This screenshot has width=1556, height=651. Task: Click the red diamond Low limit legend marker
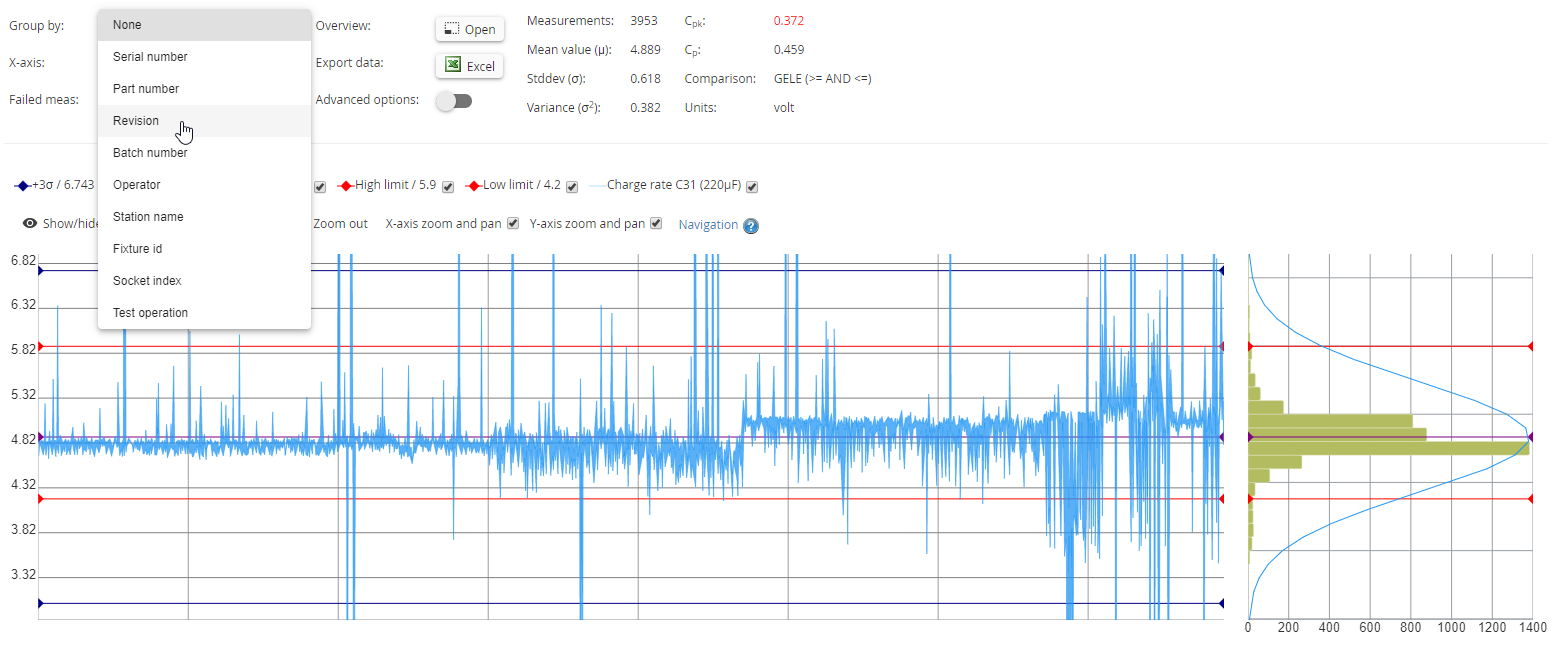point(474,186)
